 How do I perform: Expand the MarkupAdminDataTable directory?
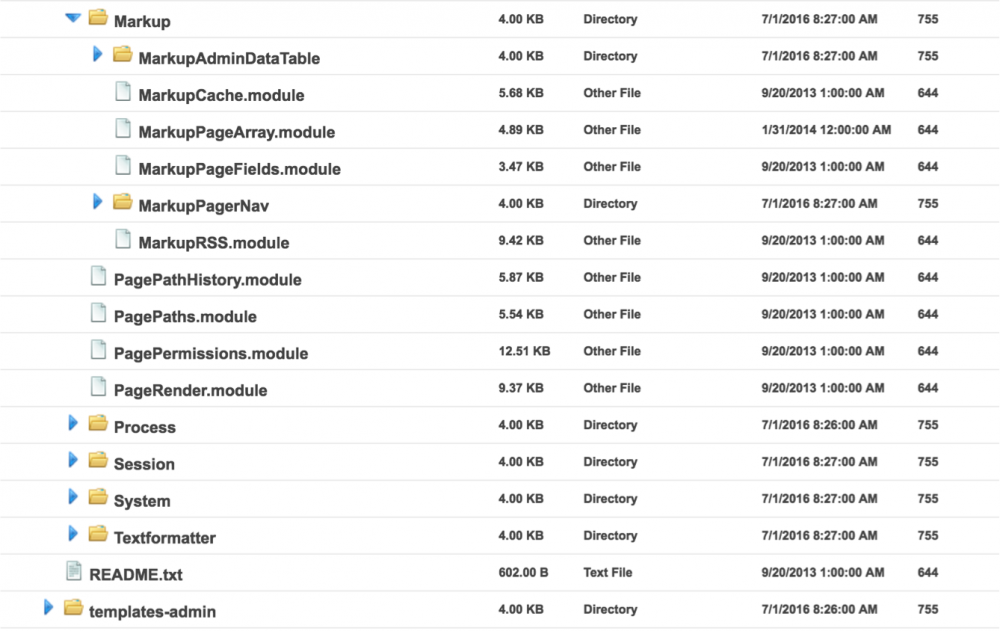pos(98,54)
